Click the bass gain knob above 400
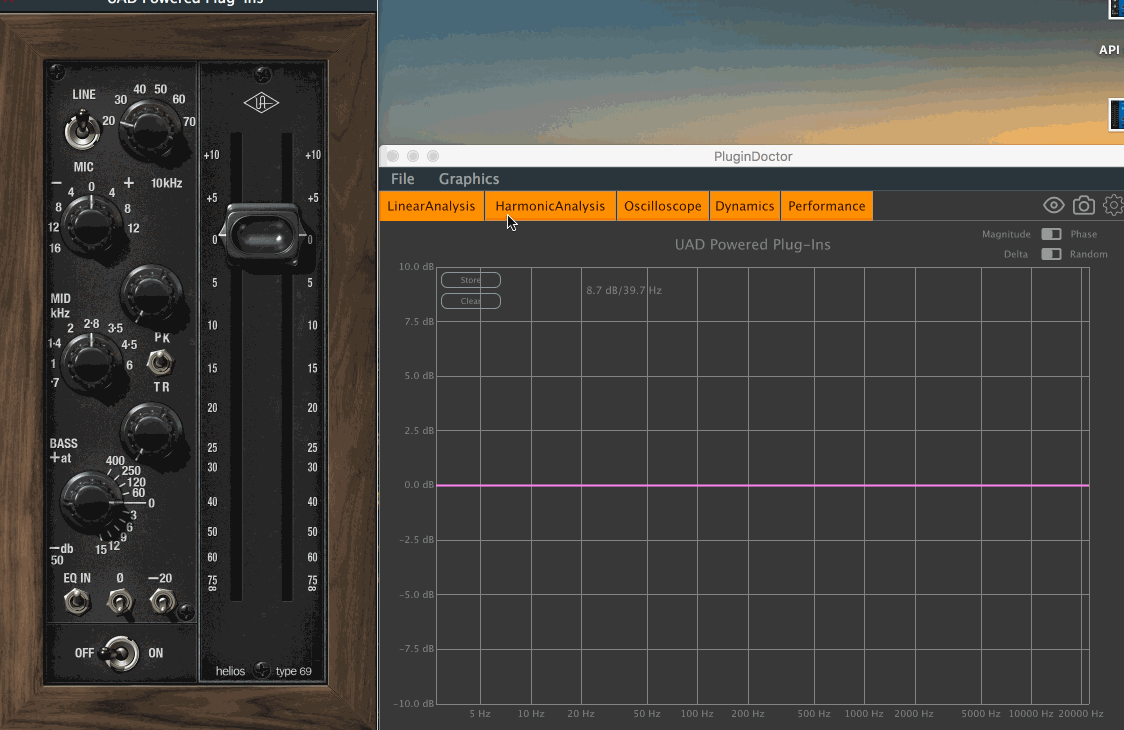This screenshot has height=730, width=1124. (x=151, y=431)
